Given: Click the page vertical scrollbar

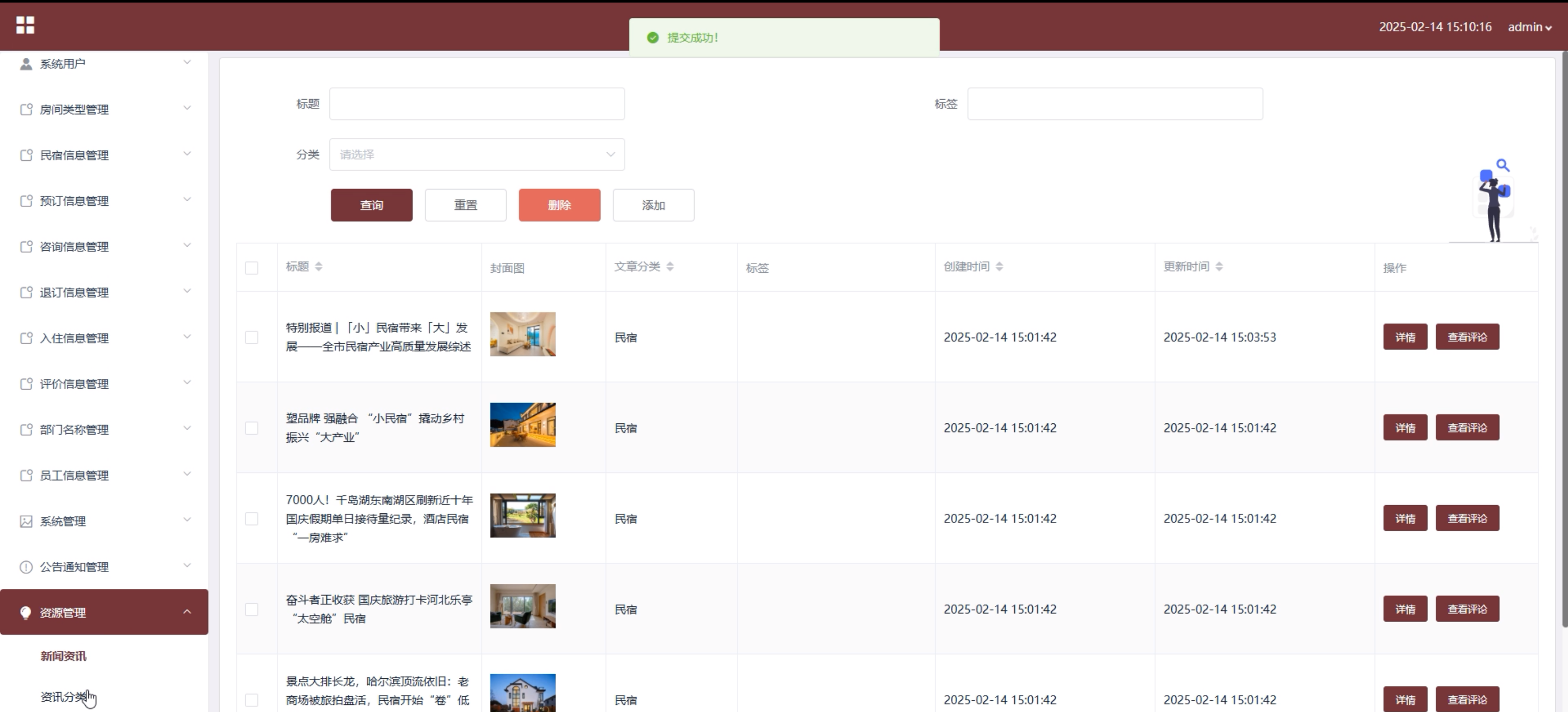Looking at the screenshot, I should 1564,341.
